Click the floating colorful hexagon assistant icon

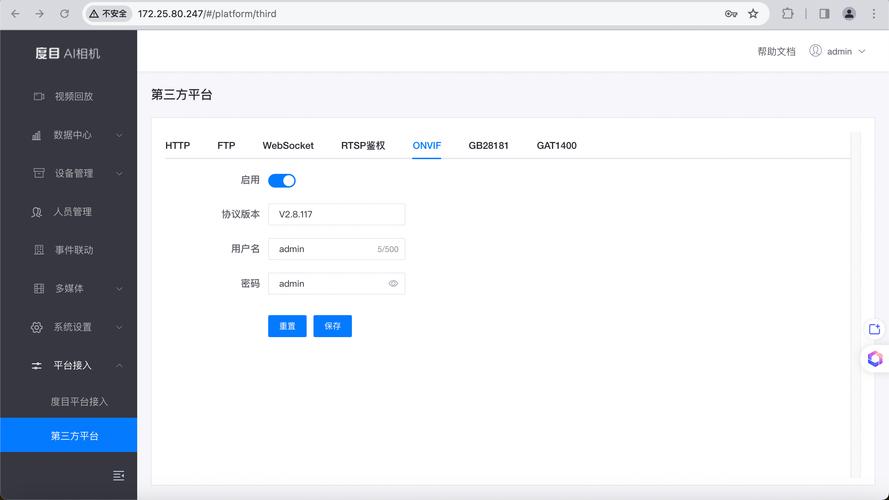875,358
